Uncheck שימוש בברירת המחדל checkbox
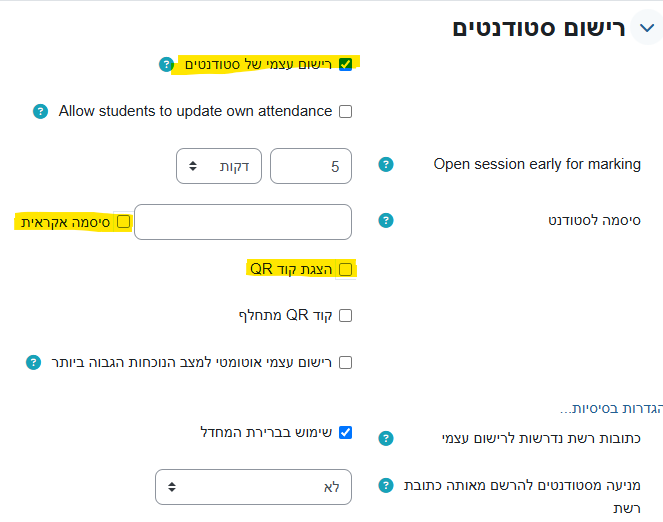 pos(346,432)
